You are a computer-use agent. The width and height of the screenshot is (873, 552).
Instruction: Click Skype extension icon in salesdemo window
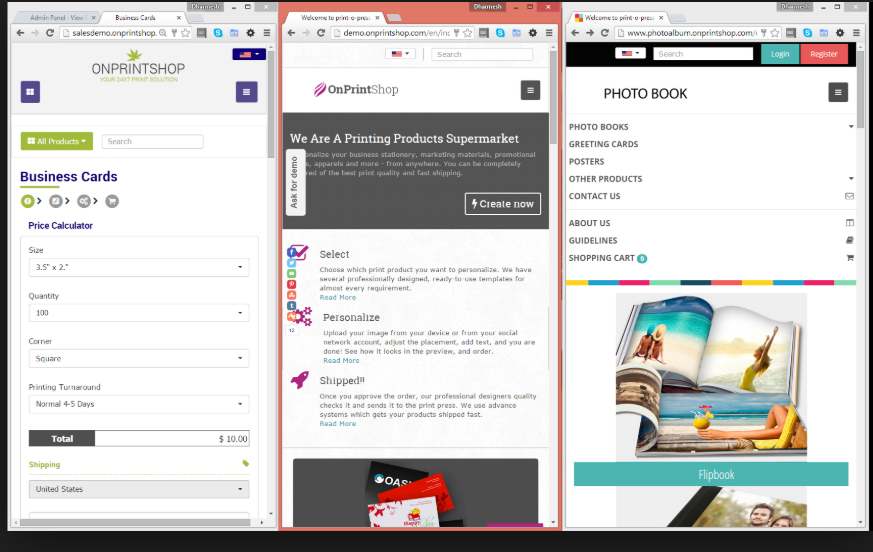pyautogui.click(x=218, y=33)
